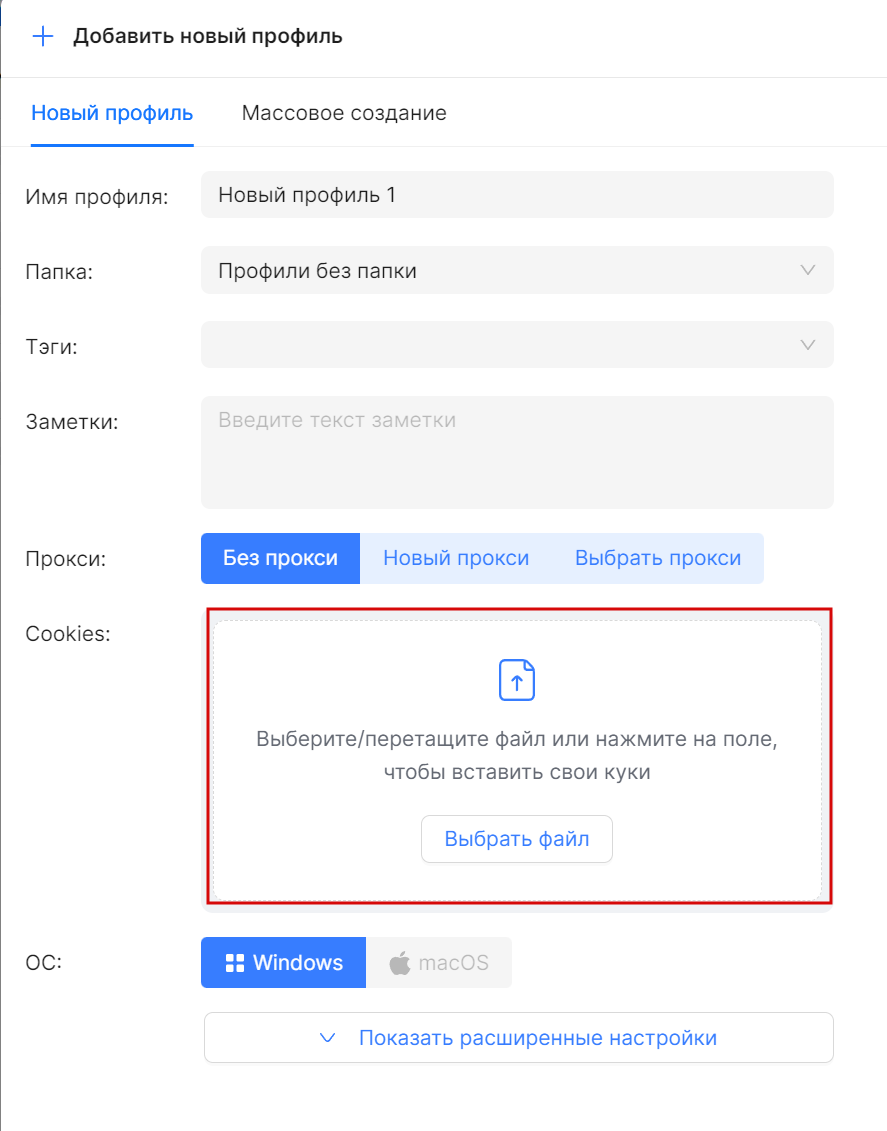This screenshot has width=887, height=1131.
Task: Click the Windows logo icon
Action: coord(235,963)
